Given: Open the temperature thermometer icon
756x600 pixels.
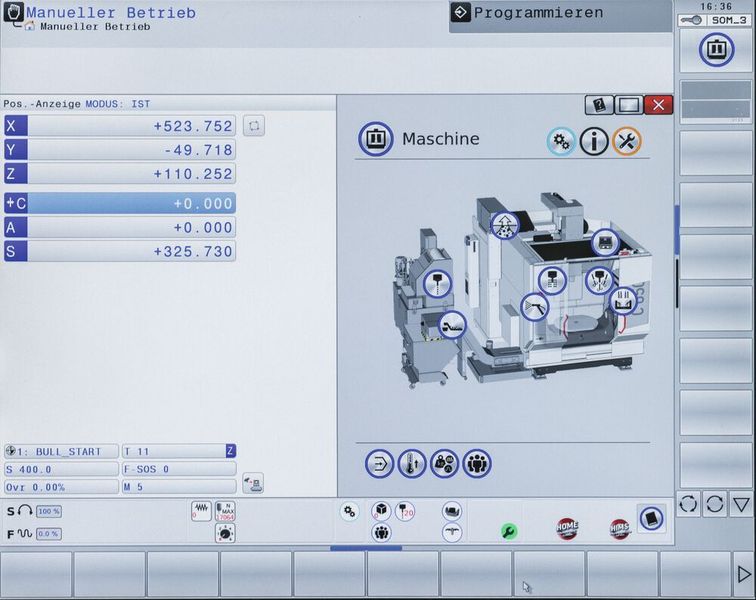Looking at the screenshot, I should [x=412, y=463].
